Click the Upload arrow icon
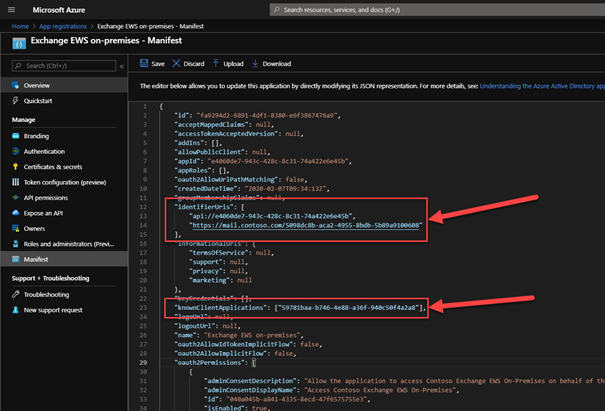 click(x=216, y=63)
